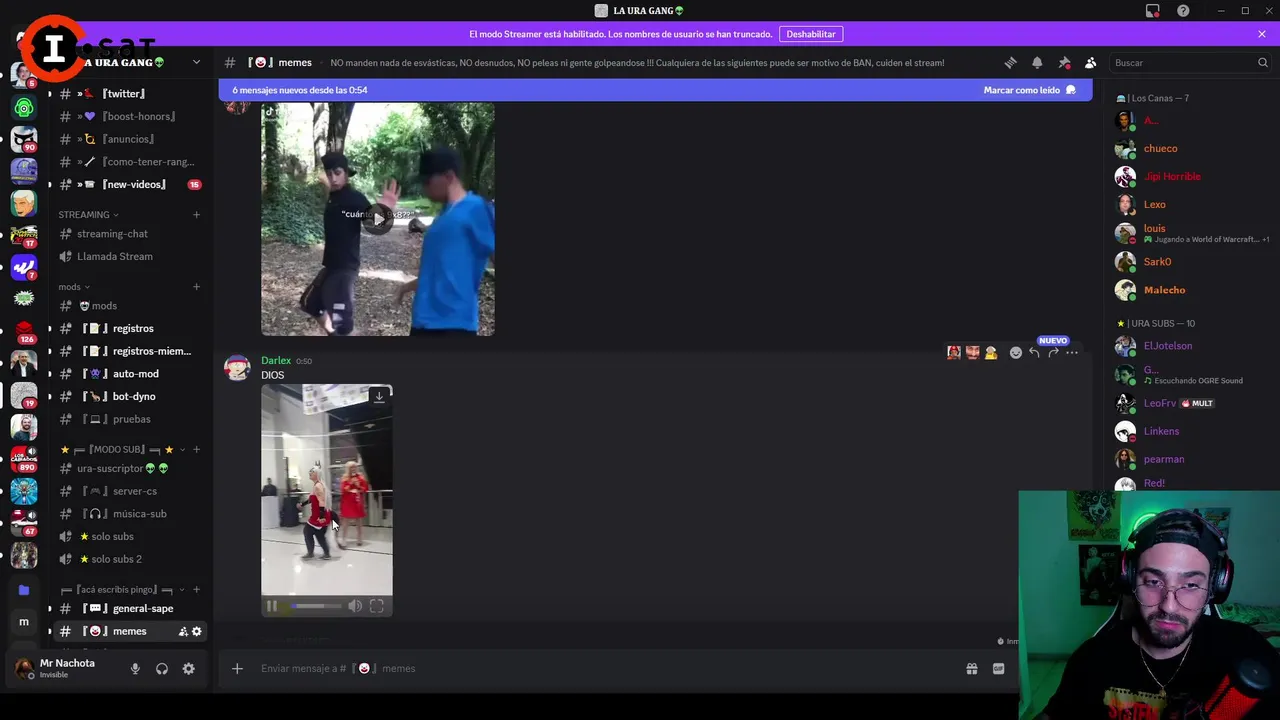
Task: Add channel to STREAMING category
Action: pyautogui.click(x=196, y=214)
